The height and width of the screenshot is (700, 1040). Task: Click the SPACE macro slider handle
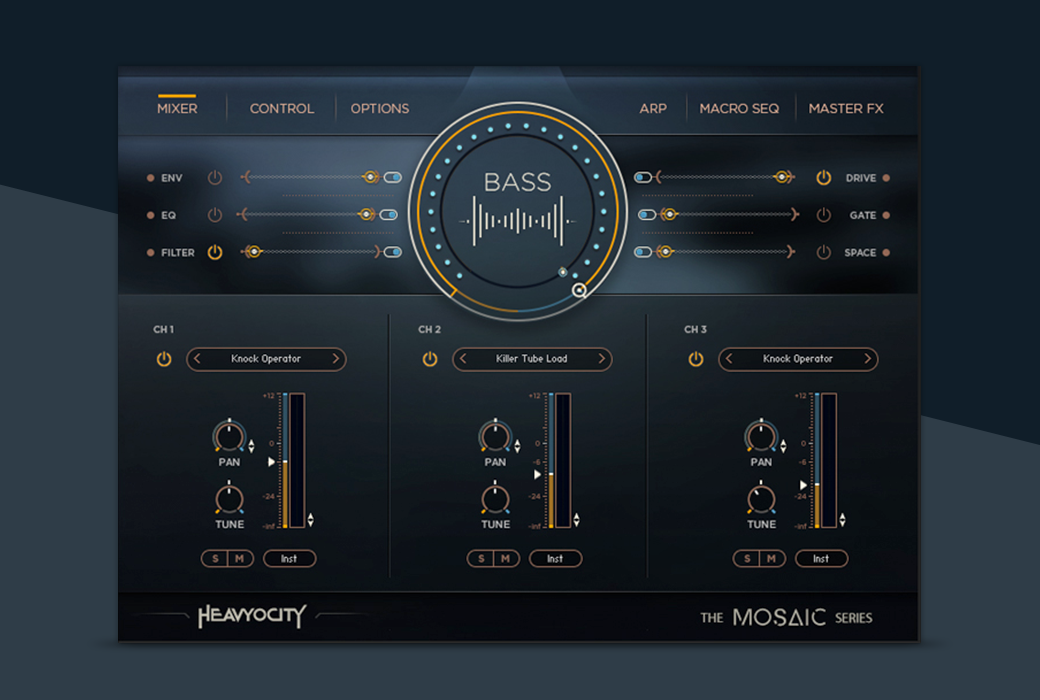pos(665,251)
